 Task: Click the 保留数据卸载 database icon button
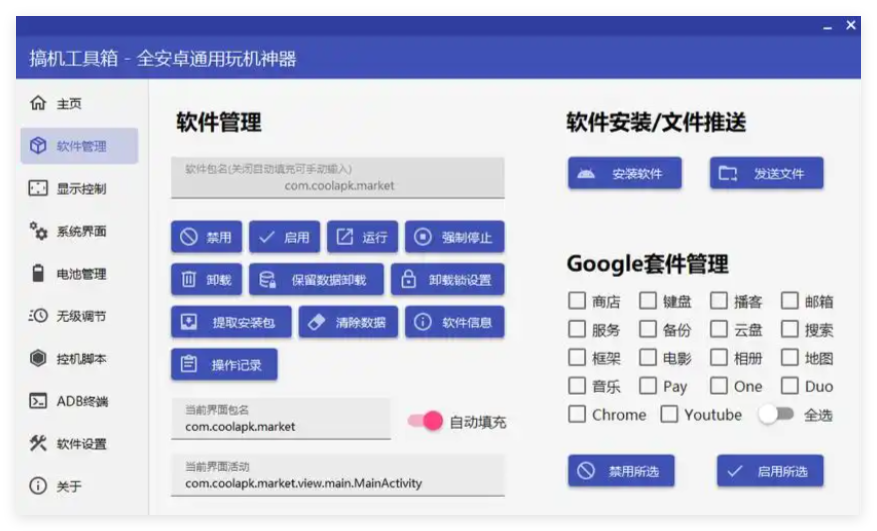pyautogui.click(x=317, y=280)
